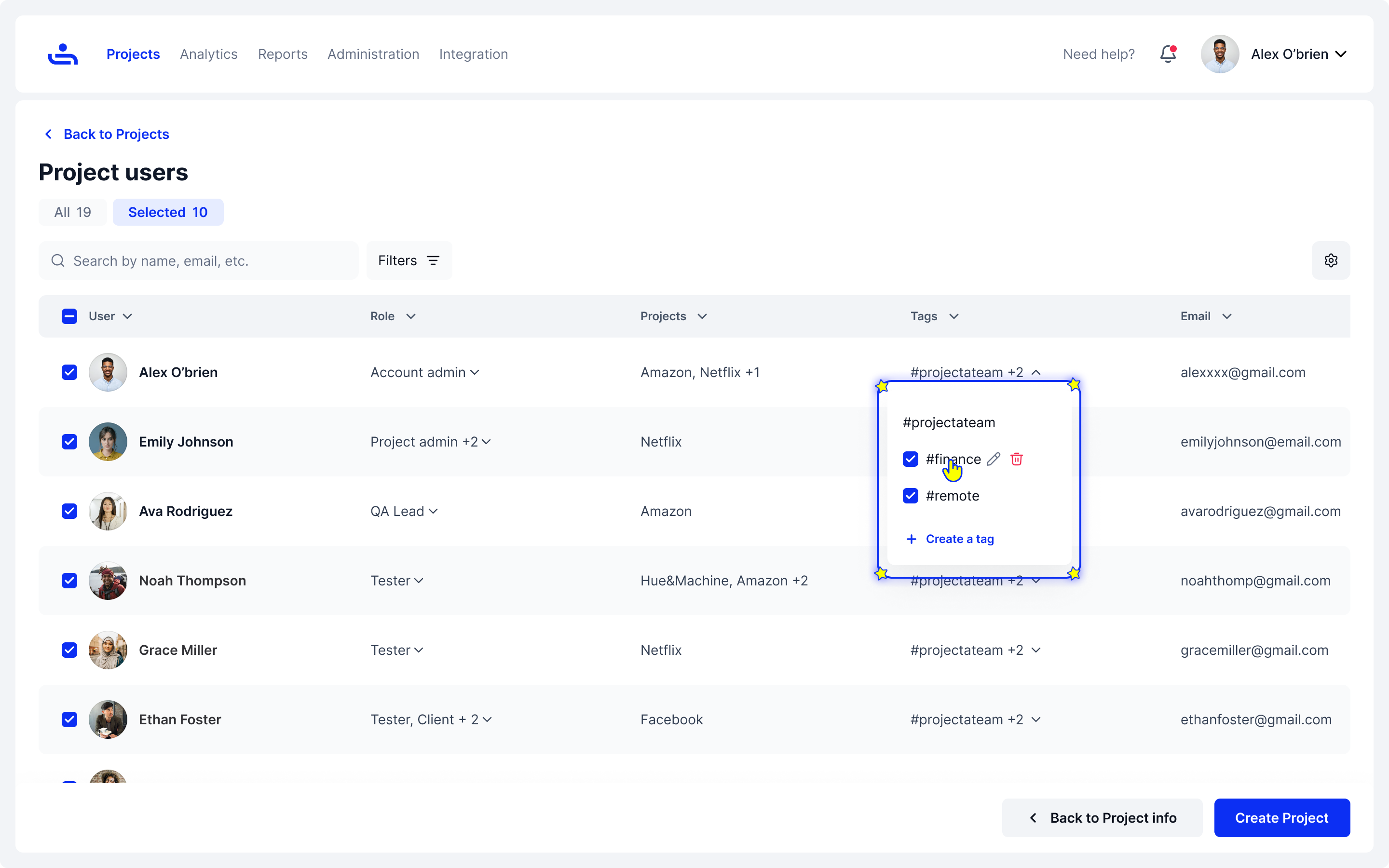
Task: Delete the #finance tag with trash icon
Action: point(1017,459)
